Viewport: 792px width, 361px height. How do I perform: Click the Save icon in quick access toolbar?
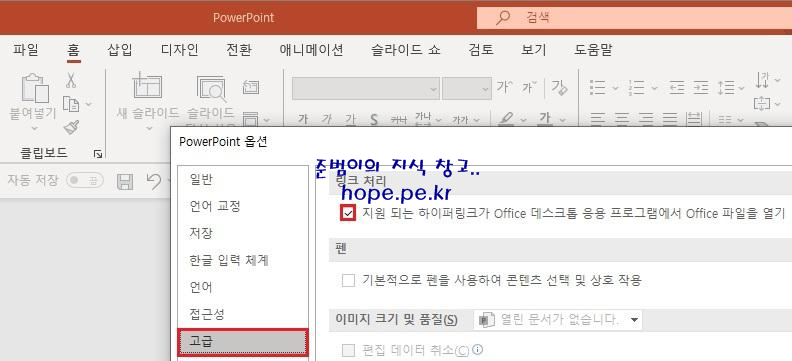point(125,181)
